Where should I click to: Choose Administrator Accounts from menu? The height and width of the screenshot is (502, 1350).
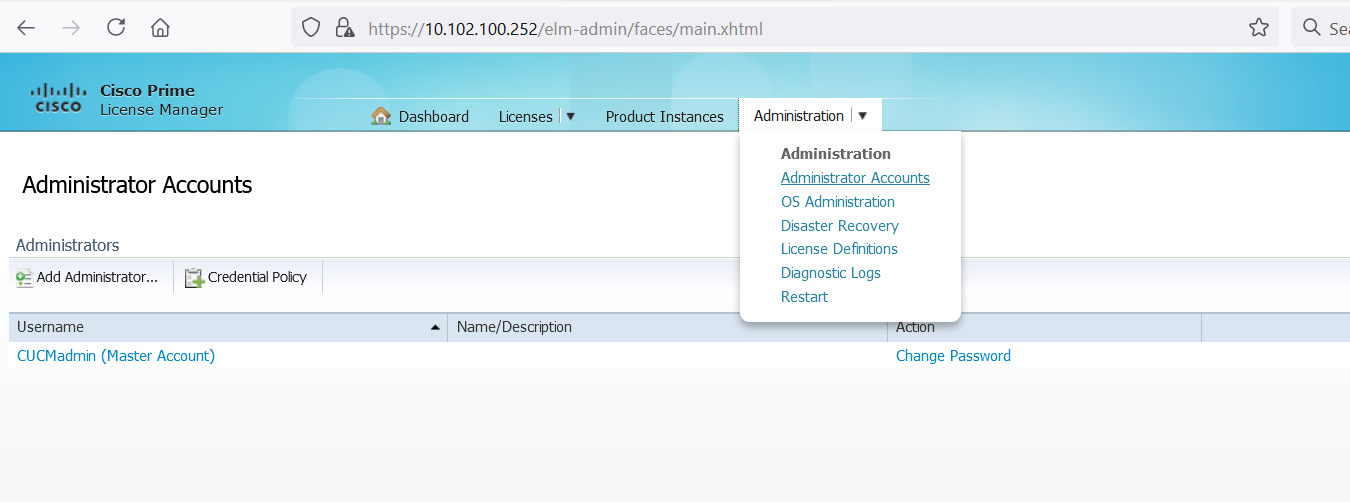(x=855, y=178)
